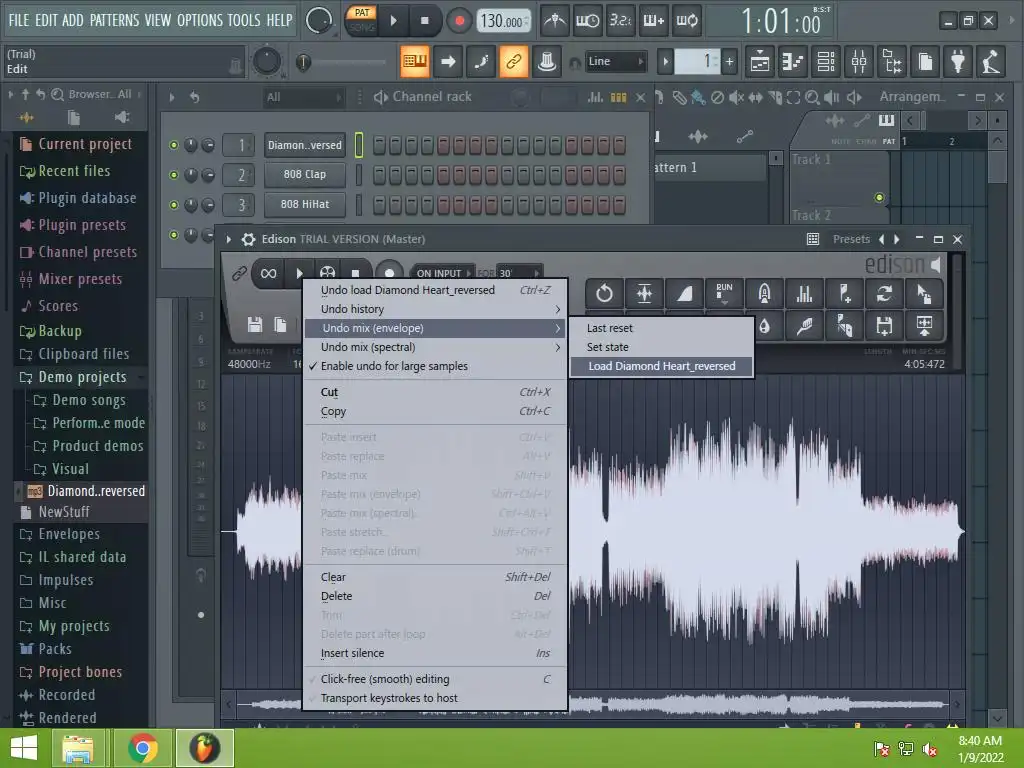
Task: Open the PATTERNS menu
Action: point(114,20)
